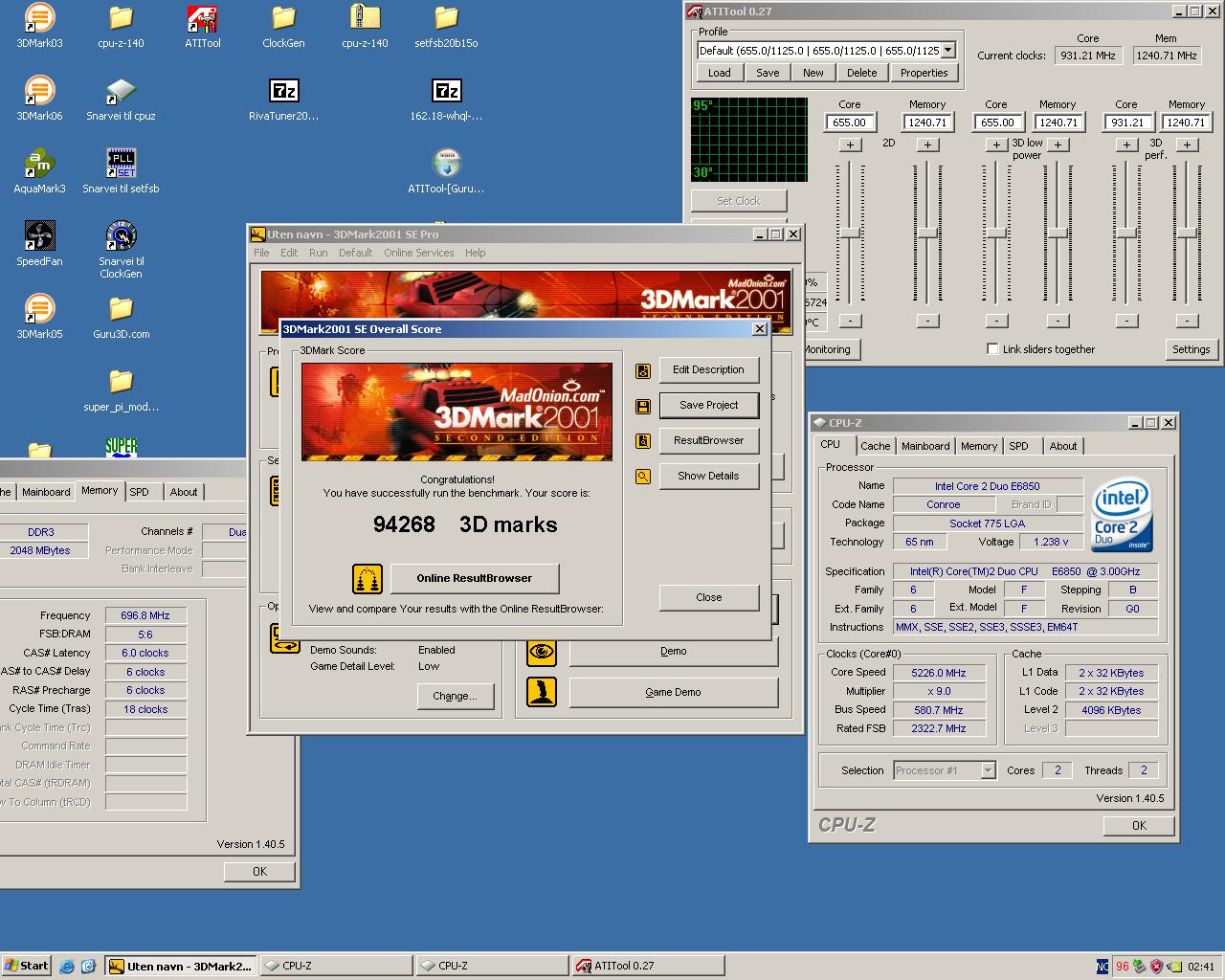Click the Game Demo button

tap(673, 692)
